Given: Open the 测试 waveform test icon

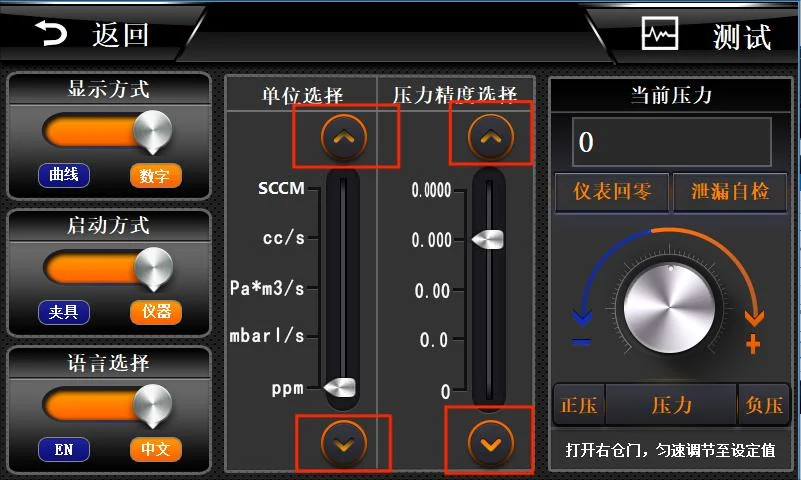Looking at the screenshot, I should 659,34.
